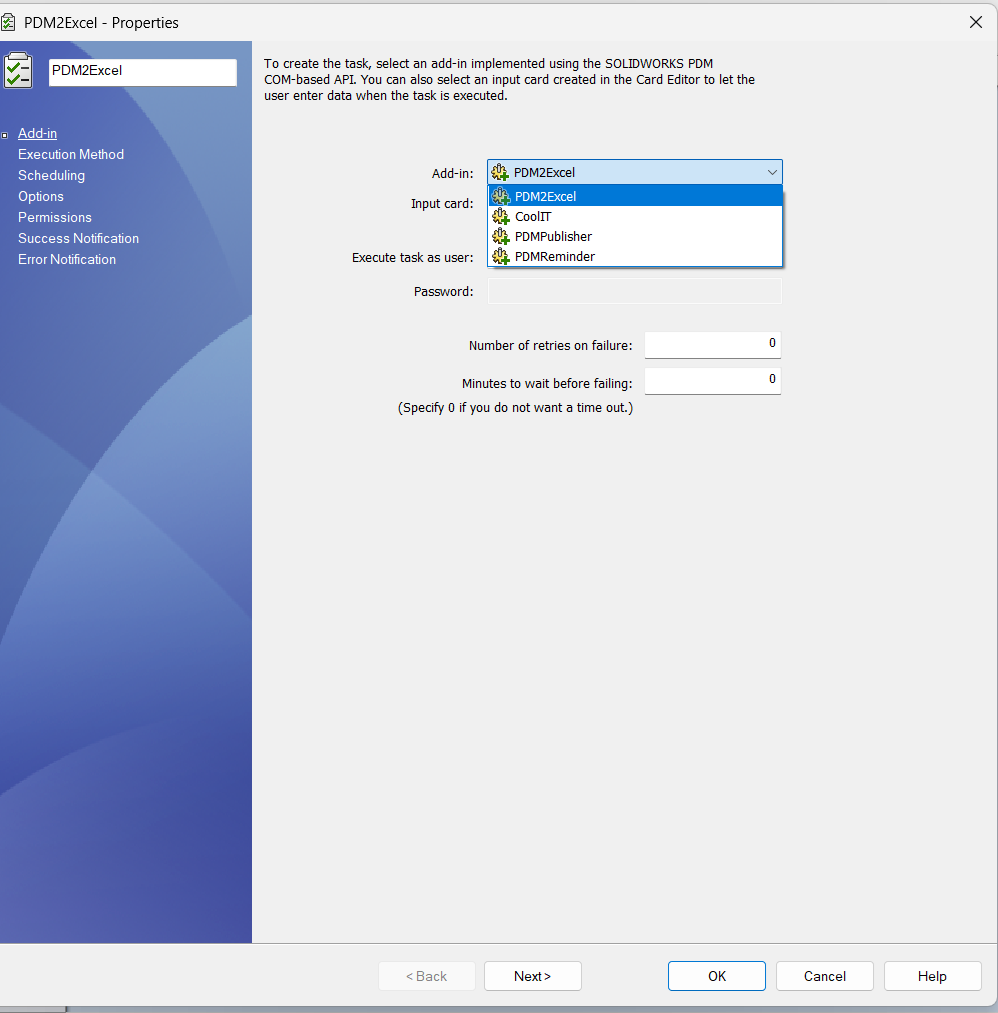The height and width of the screenshot is (1013, 998).
Task: Click the gear icon beside PDM2Excel in the list
Action: 500,196
